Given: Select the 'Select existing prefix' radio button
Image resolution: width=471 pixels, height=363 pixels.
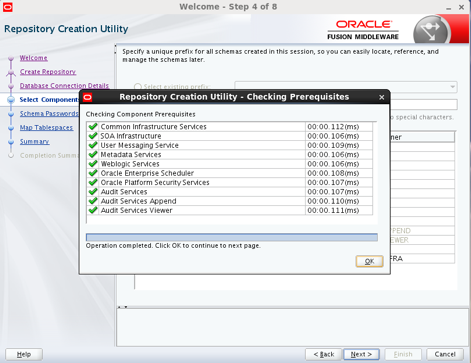Looking at the screenshot, I should (x=138, y=87).
